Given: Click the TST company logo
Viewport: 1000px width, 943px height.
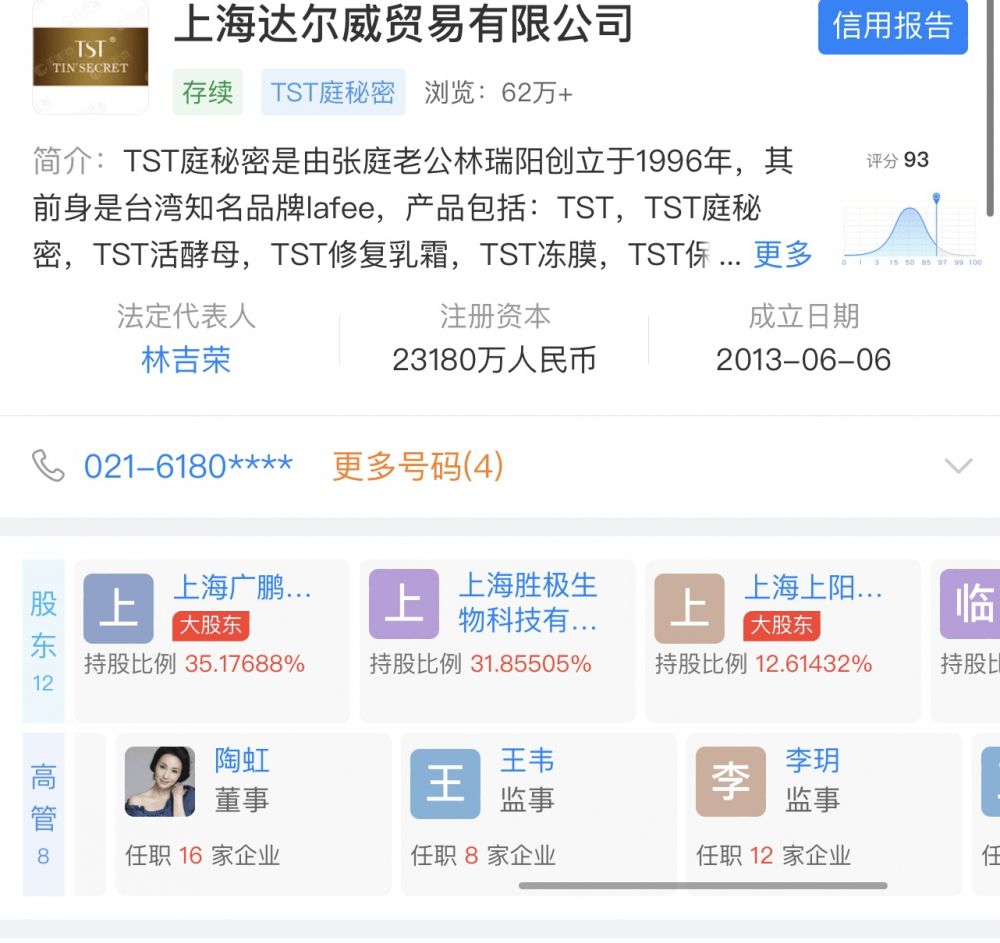Looking at the screenshot, I should coord(89,57).
